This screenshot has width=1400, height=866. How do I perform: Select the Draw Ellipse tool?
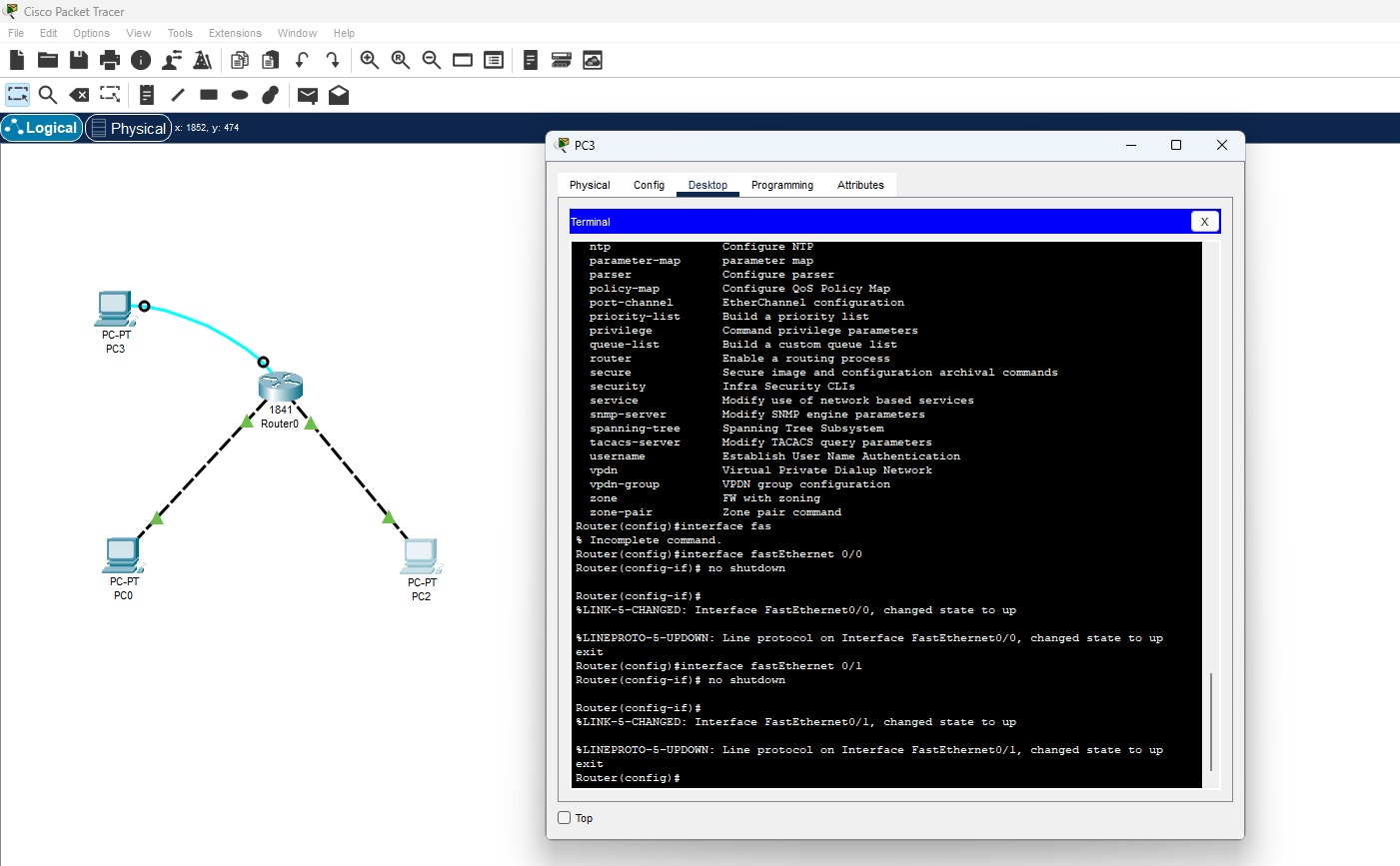(x=240, y=95)
